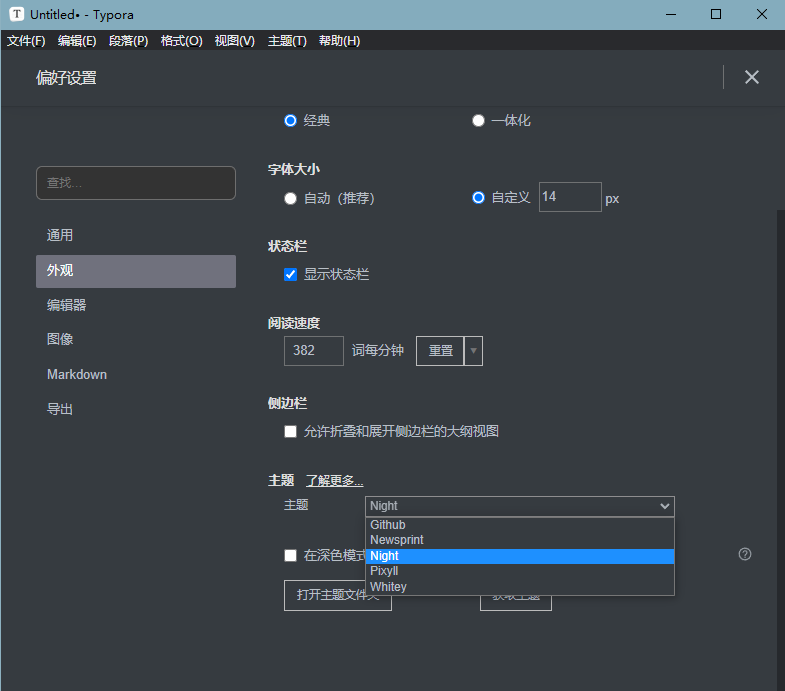Click the font size field showing 14
The width and height of the screenshot is (785, 691).
[570, 197]
